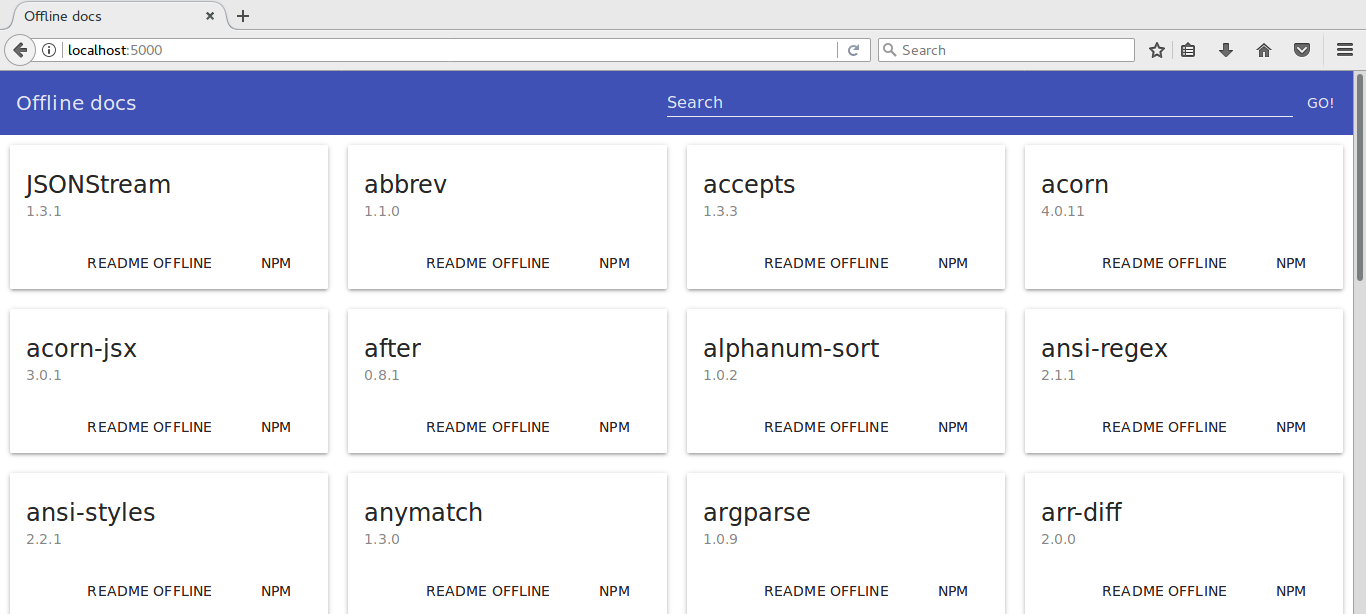This screenshot has width=1366, height=614.
Task: Open README OFFLINE for abbrev
Action: [488, 263]
